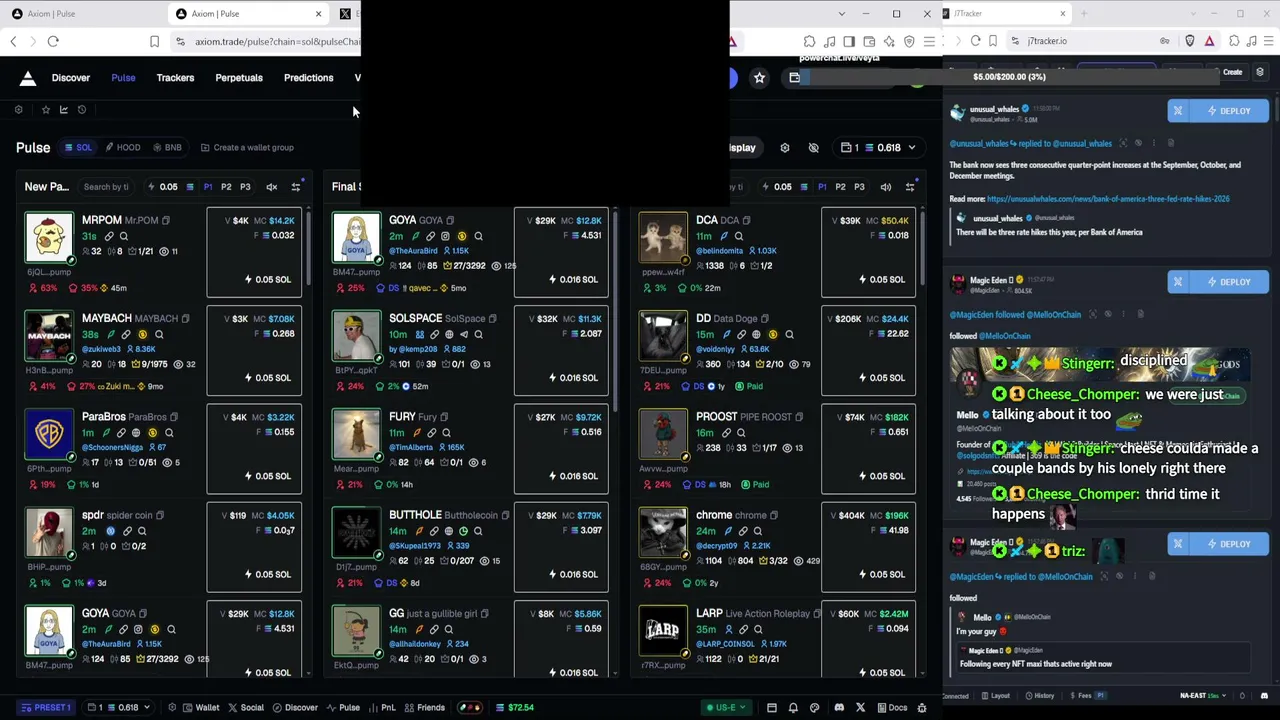This screenshot has height=720, width=1280.
Task: Select preset P3 in New Pairs column
Action: point(245,187)
